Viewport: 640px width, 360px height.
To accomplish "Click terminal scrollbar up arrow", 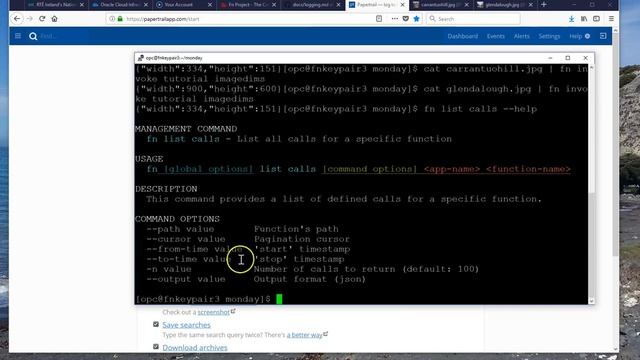I will (591, 68).
